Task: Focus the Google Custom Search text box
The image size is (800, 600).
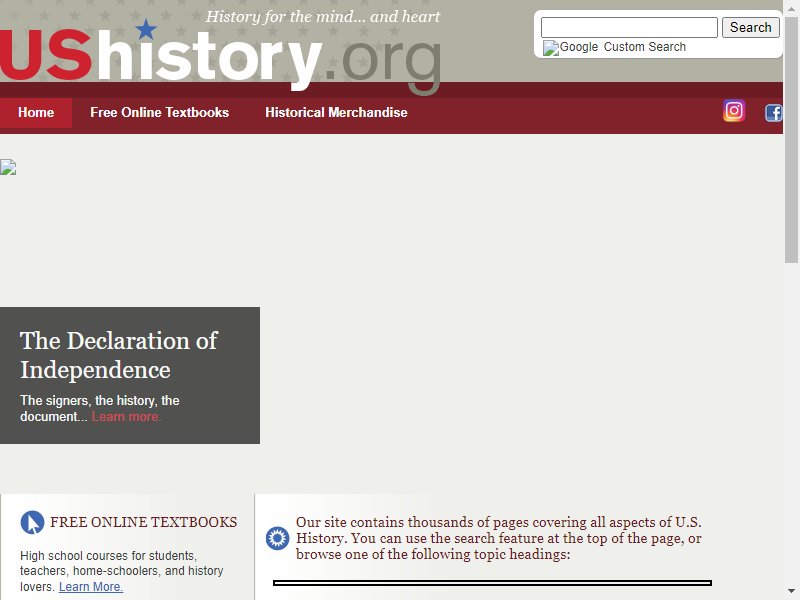Action: [x=629, y=28]
